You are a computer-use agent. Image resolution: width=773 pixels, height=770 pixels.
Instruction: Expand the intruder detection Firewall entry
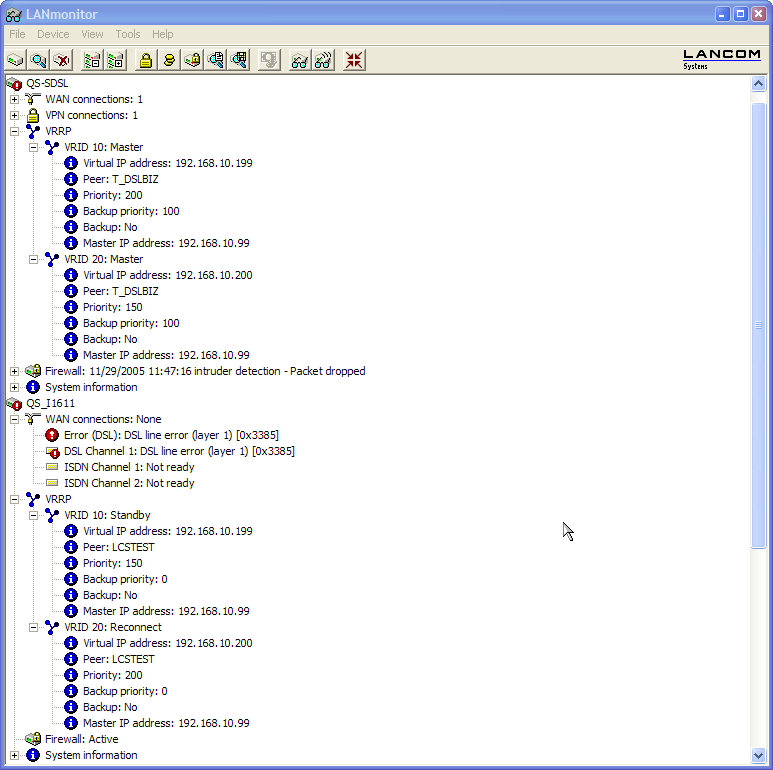(14, 371)
